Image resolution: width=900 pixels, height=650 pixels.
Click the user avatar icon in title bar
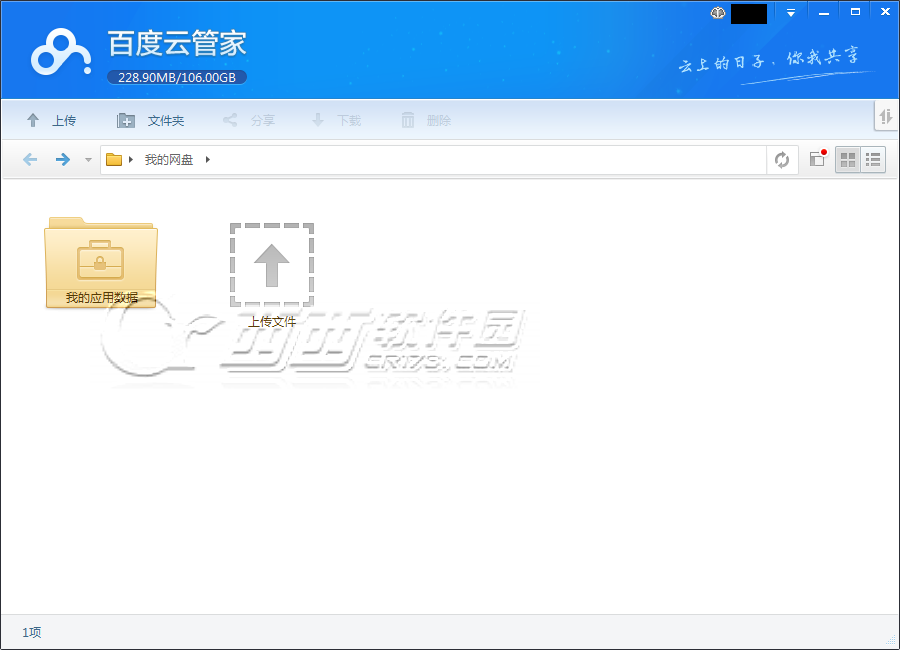click(x=718, y=13)
